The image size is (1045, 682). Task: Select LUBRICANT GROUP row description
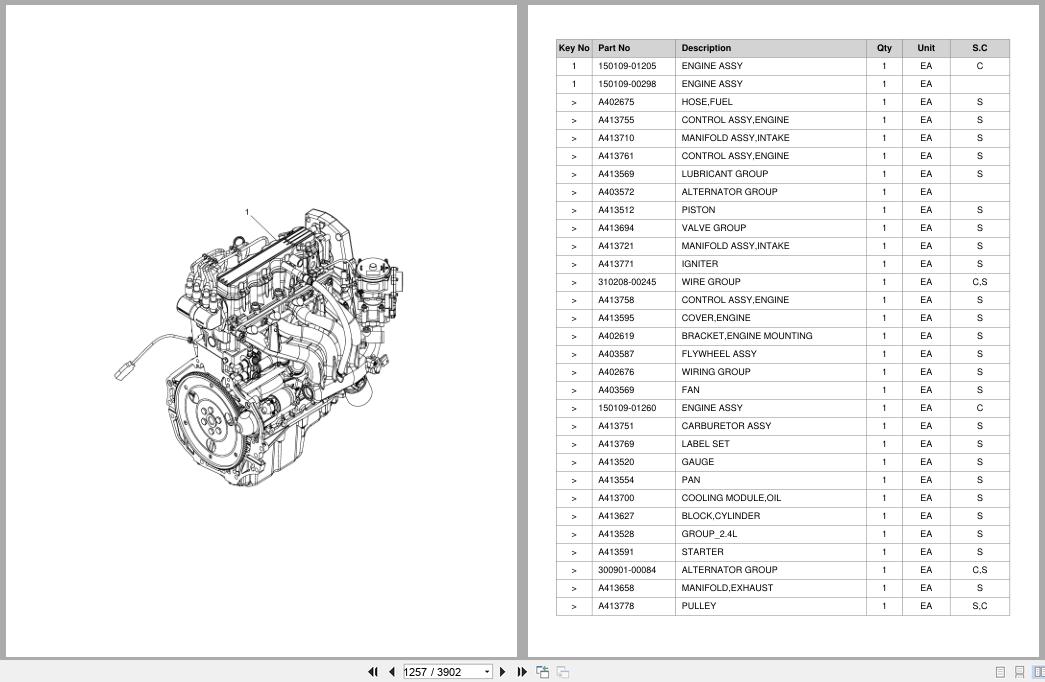[x=724, y=174]
